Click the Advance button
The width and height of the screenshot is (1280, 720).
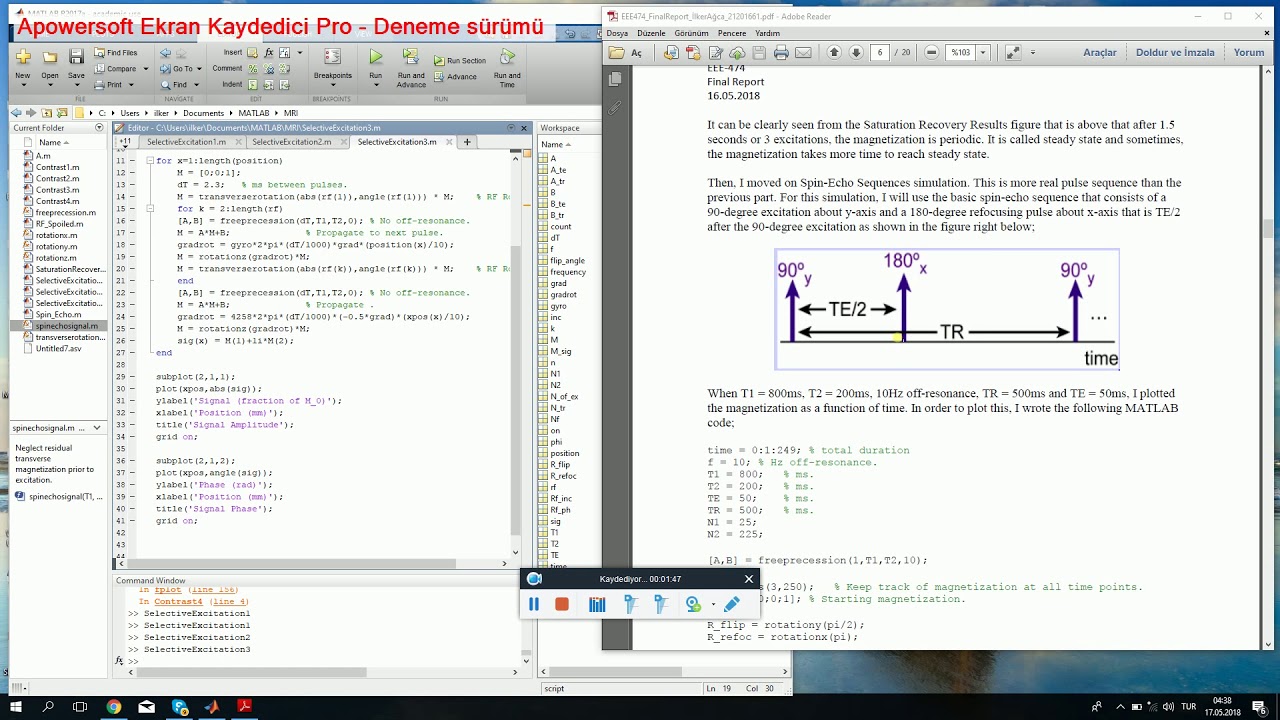pyautogui.click(x=455, y=77)
